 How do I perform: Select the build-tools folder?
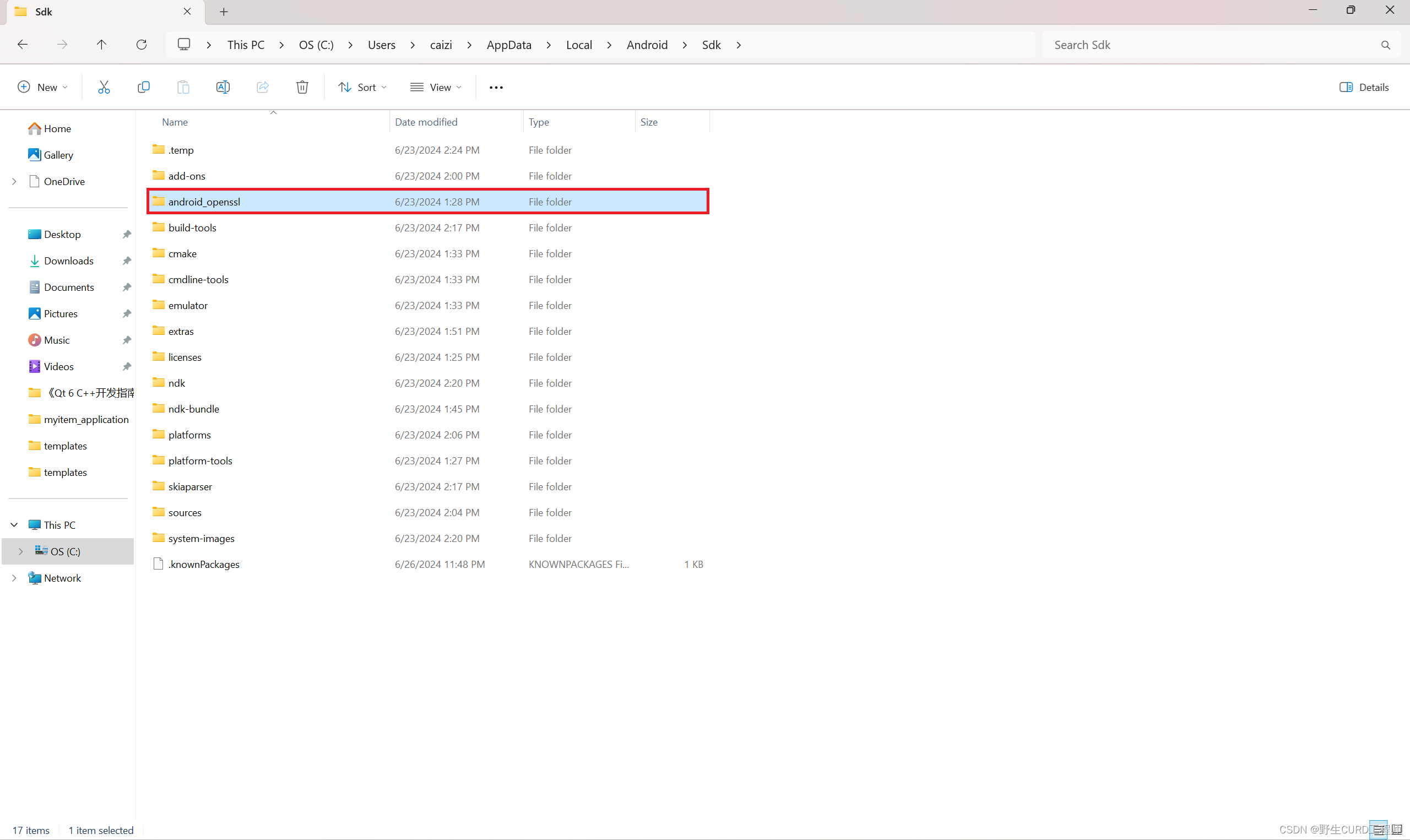[428, 227]
